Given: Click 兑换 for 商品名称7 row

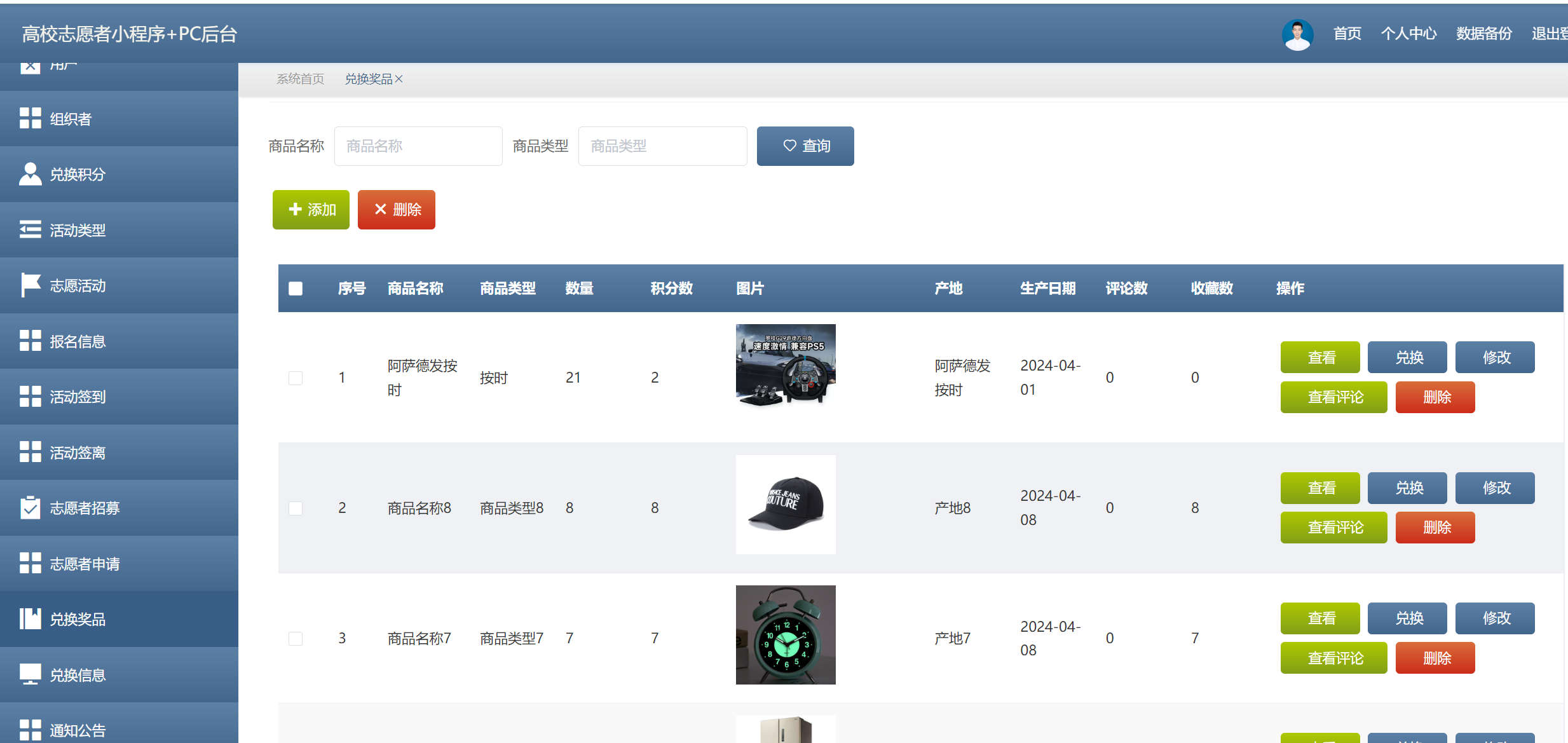Looking at the screenshot, I should click(1407, 618).
